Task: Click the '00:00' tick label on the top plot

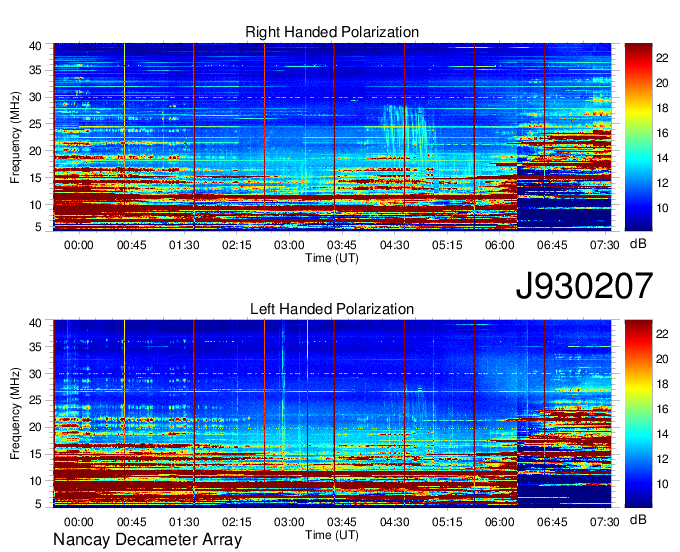Action: [x=78, y=245]
